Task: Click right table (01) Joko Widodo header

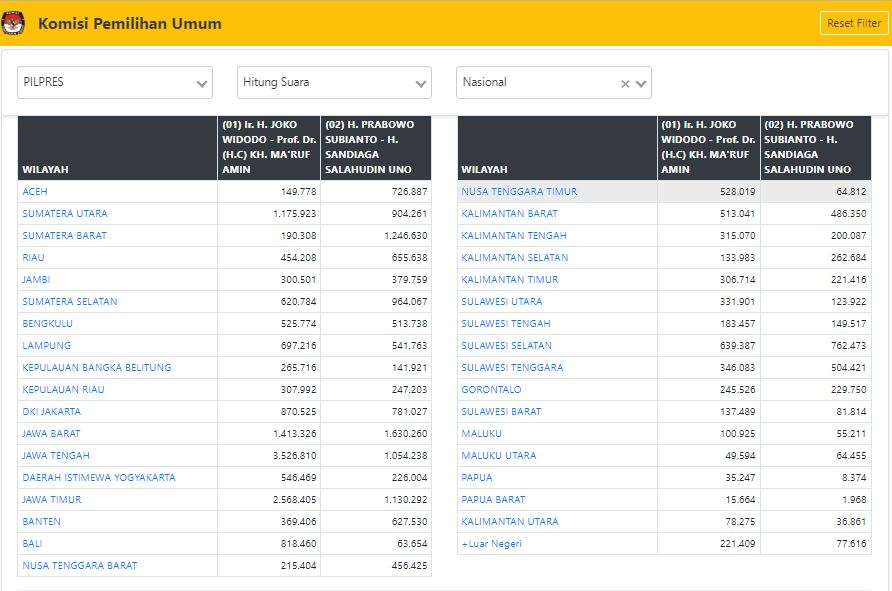Action: pos(708,148)
